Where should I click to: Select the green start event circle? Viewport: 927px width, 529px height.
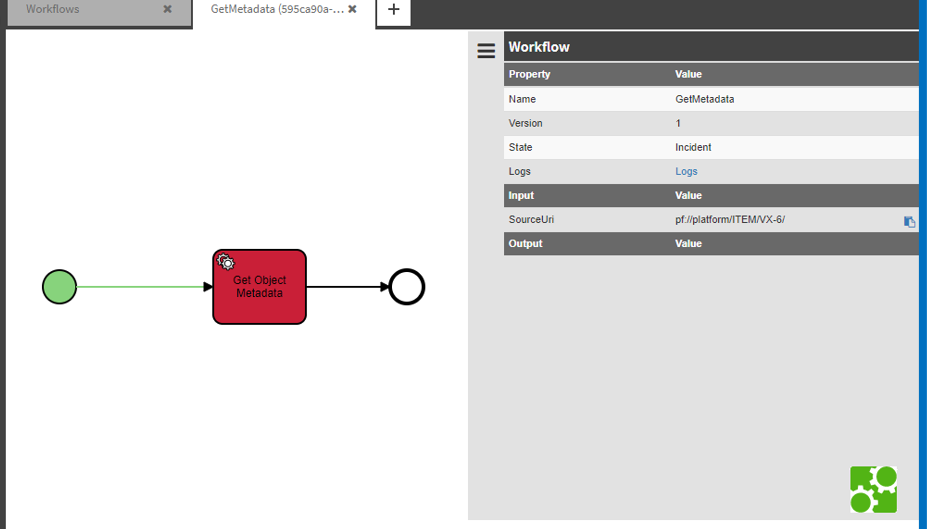click(60, 287)
